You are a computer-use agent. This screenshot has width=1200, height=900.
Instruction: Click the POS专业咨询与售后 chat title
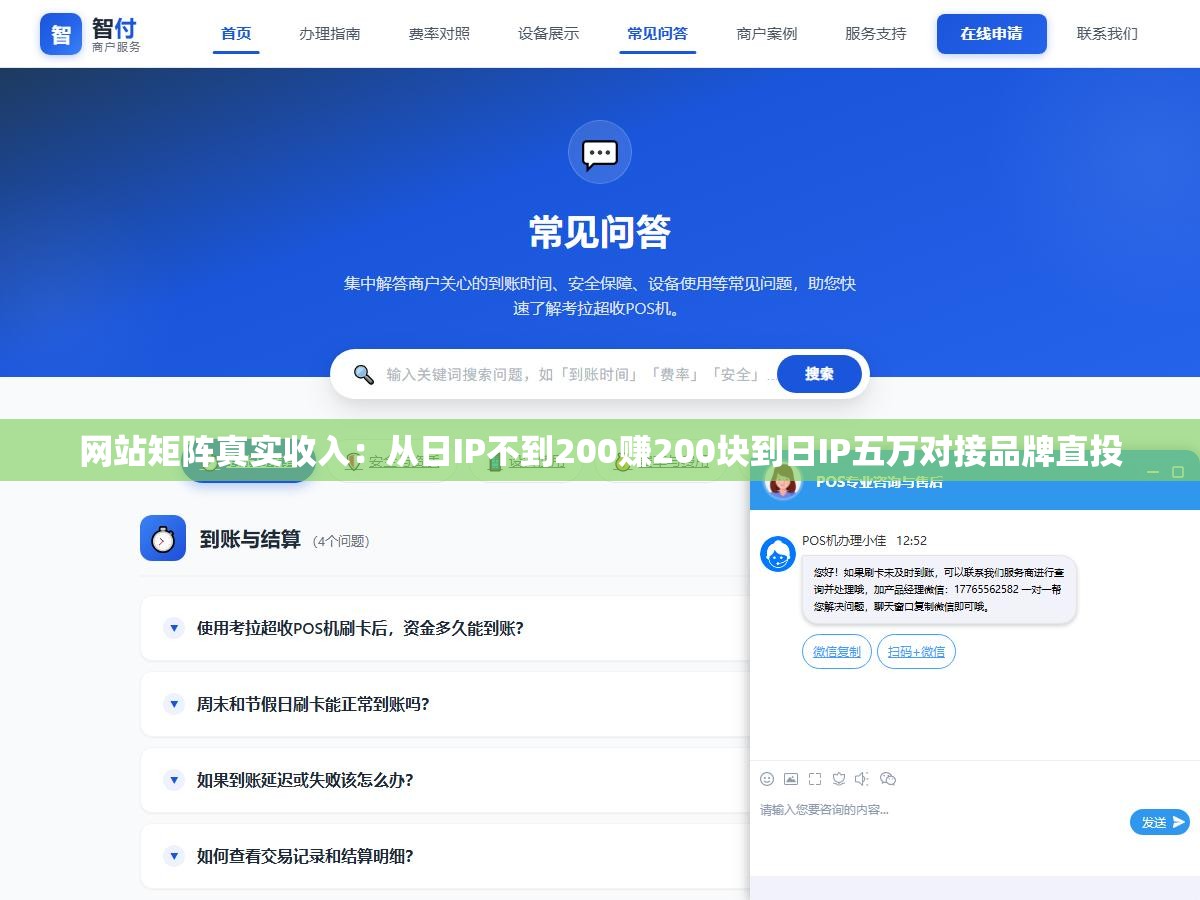pyautogui.click(x=879, y=482)
